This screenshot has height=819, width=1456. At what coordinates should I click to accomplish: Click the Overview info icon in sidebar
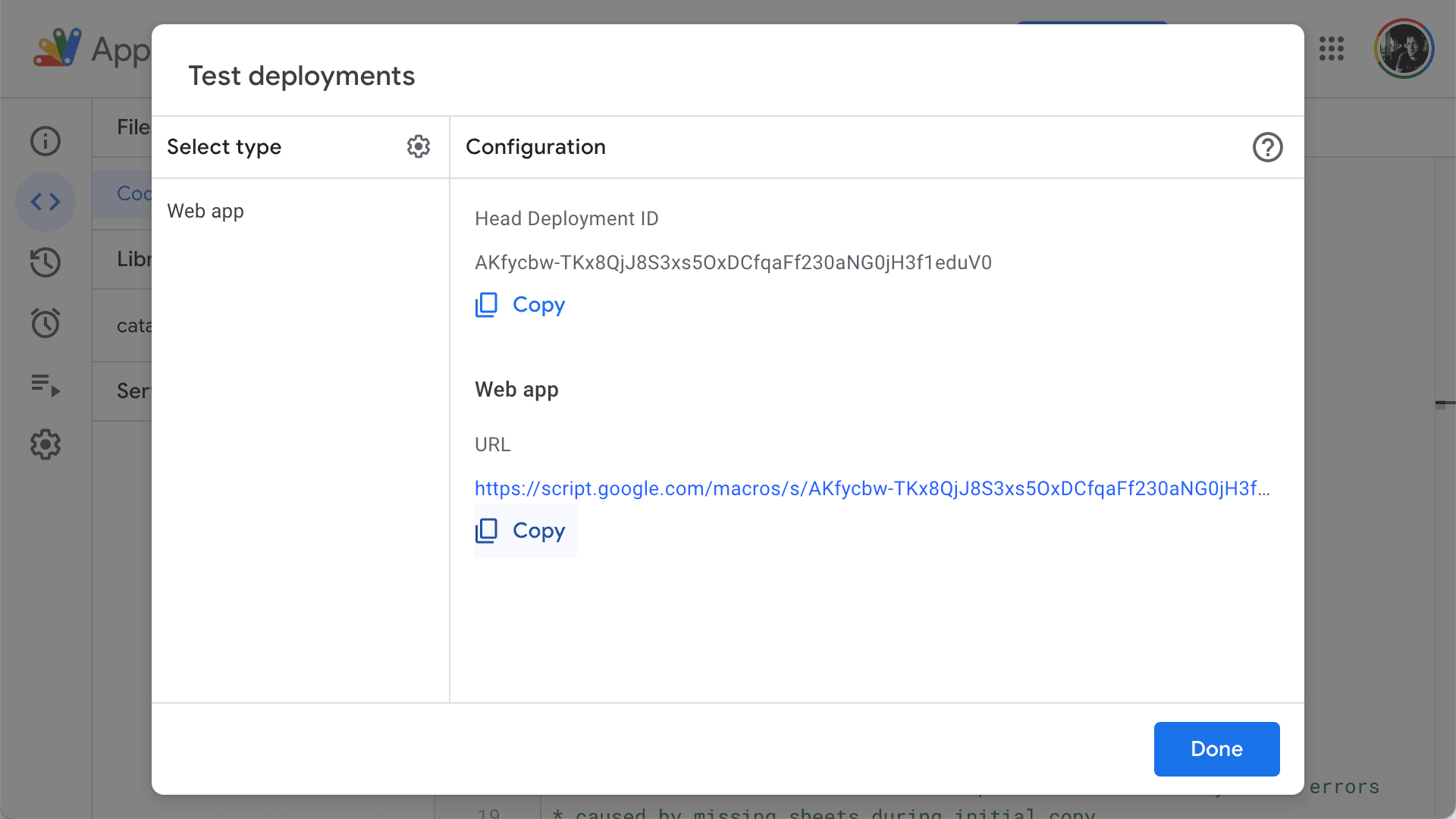point(45,141)
